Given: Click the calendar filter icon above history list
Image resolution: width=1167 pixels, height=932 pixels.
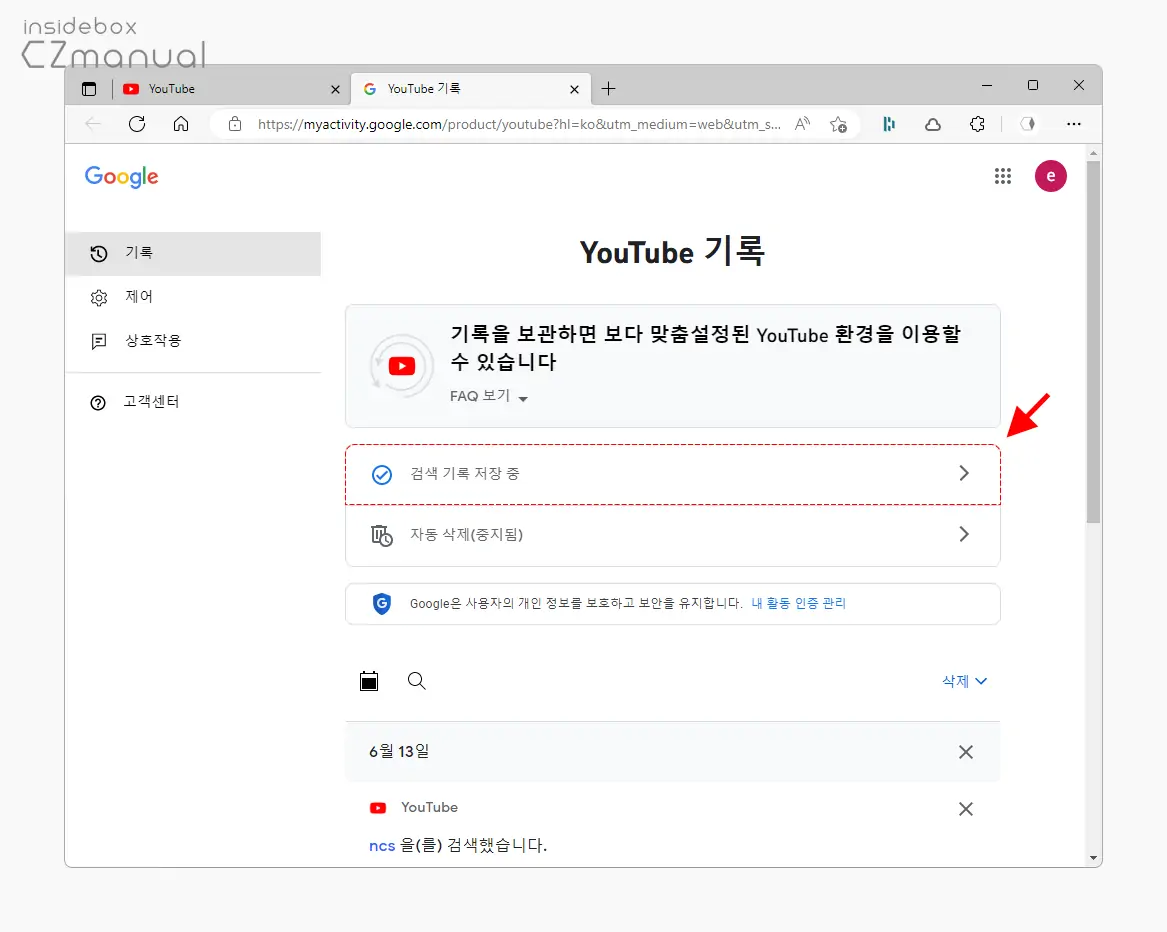Looking at the screenshot, I should [x=369, y=681].
